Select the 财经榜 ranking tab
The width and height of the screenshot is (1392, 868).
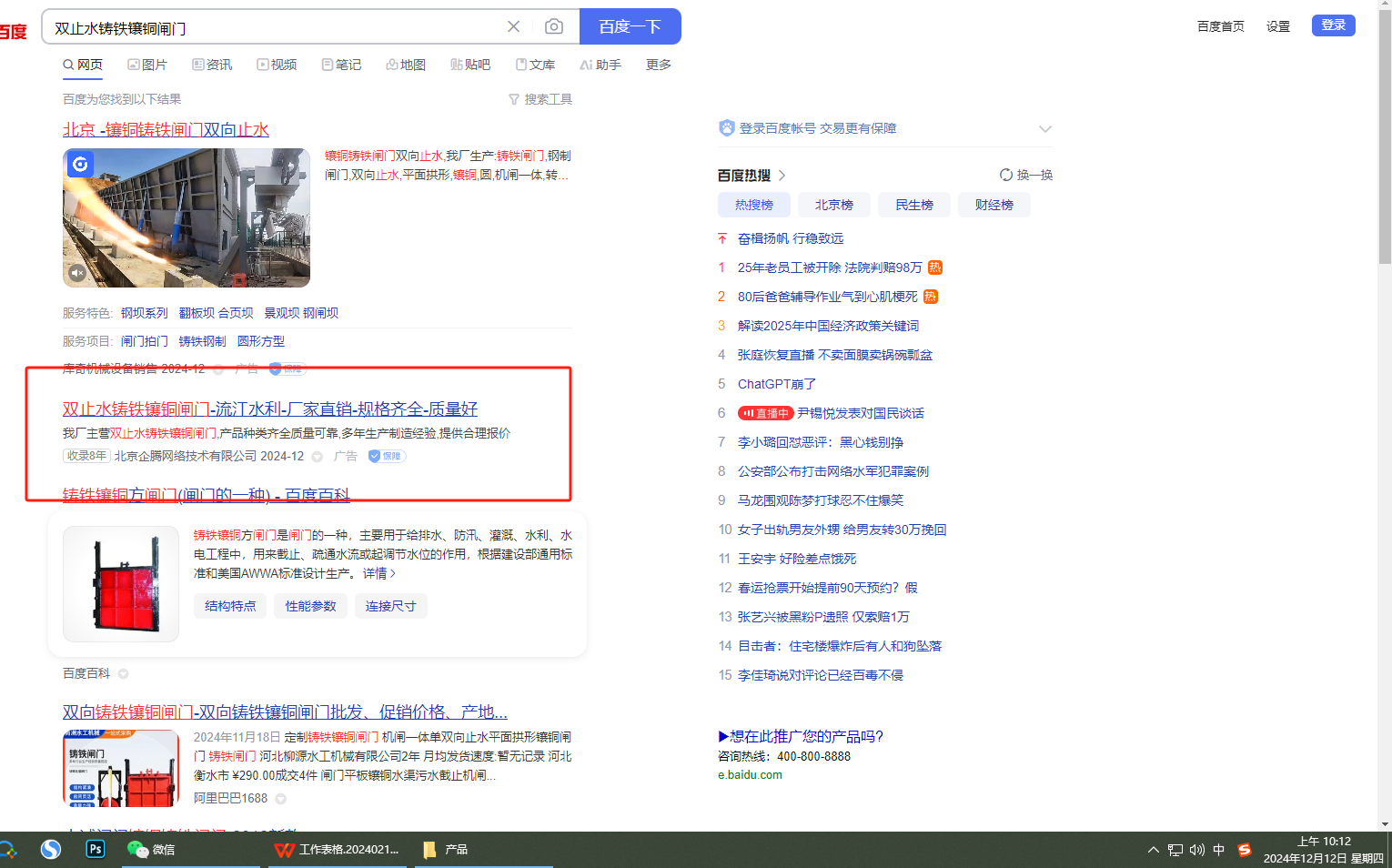point(994,205)
